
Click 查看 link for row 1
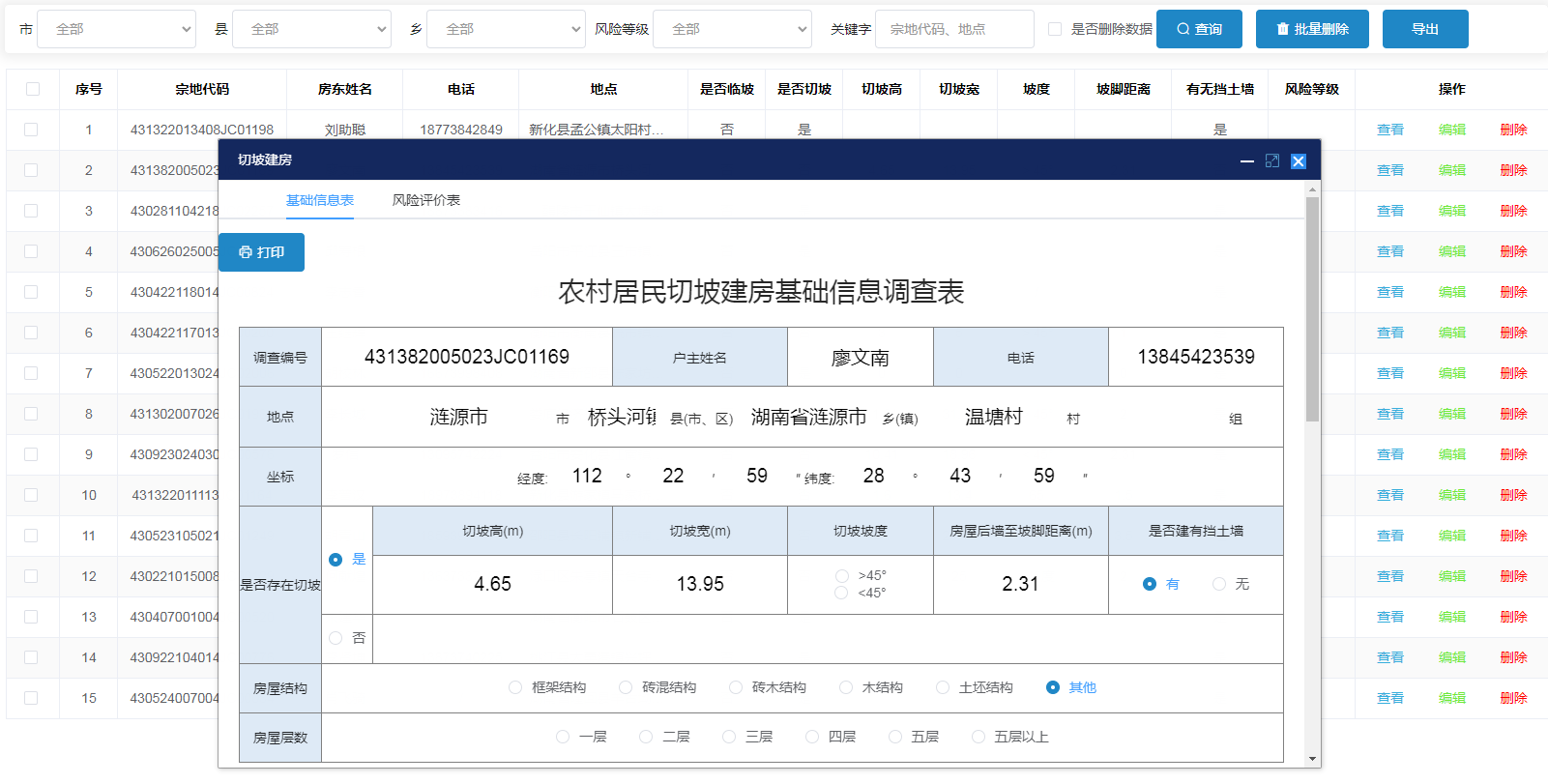pyautogui.click(x=1389, y=130)
